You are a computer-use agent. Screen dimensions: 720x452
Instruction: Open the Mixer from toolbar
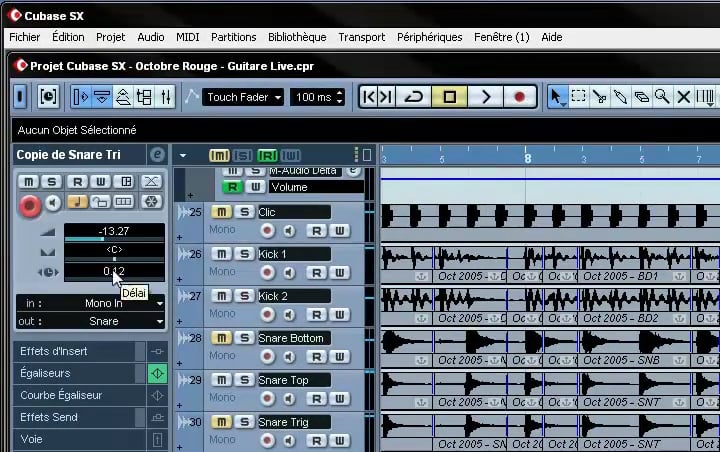coord(166,97)
